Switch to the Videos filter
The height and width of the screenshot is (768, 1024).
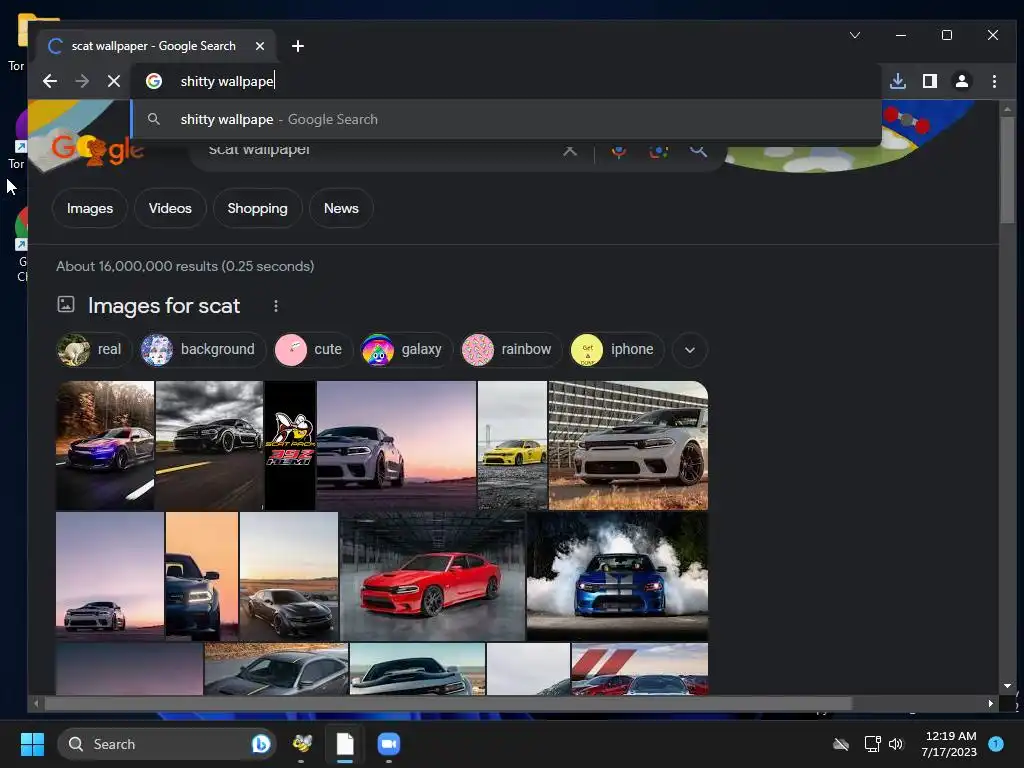pos(170,208)
